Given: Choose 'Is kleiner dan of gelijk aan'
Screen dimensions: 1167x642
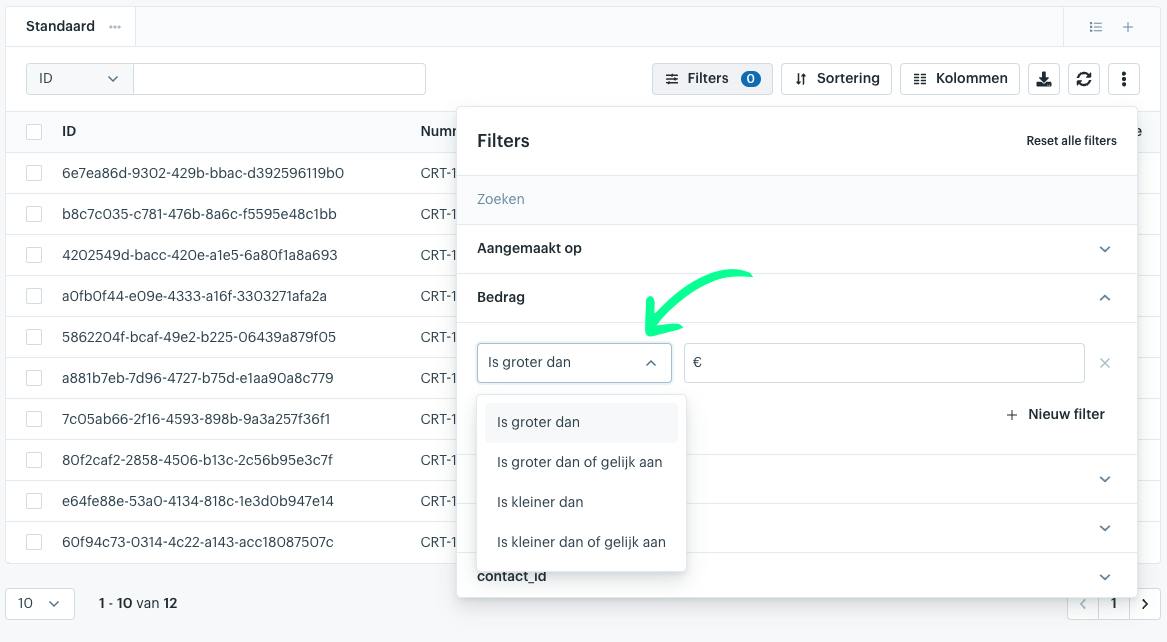Looking at the screenshot, I should pyautogui.click(x=581, y=543).
